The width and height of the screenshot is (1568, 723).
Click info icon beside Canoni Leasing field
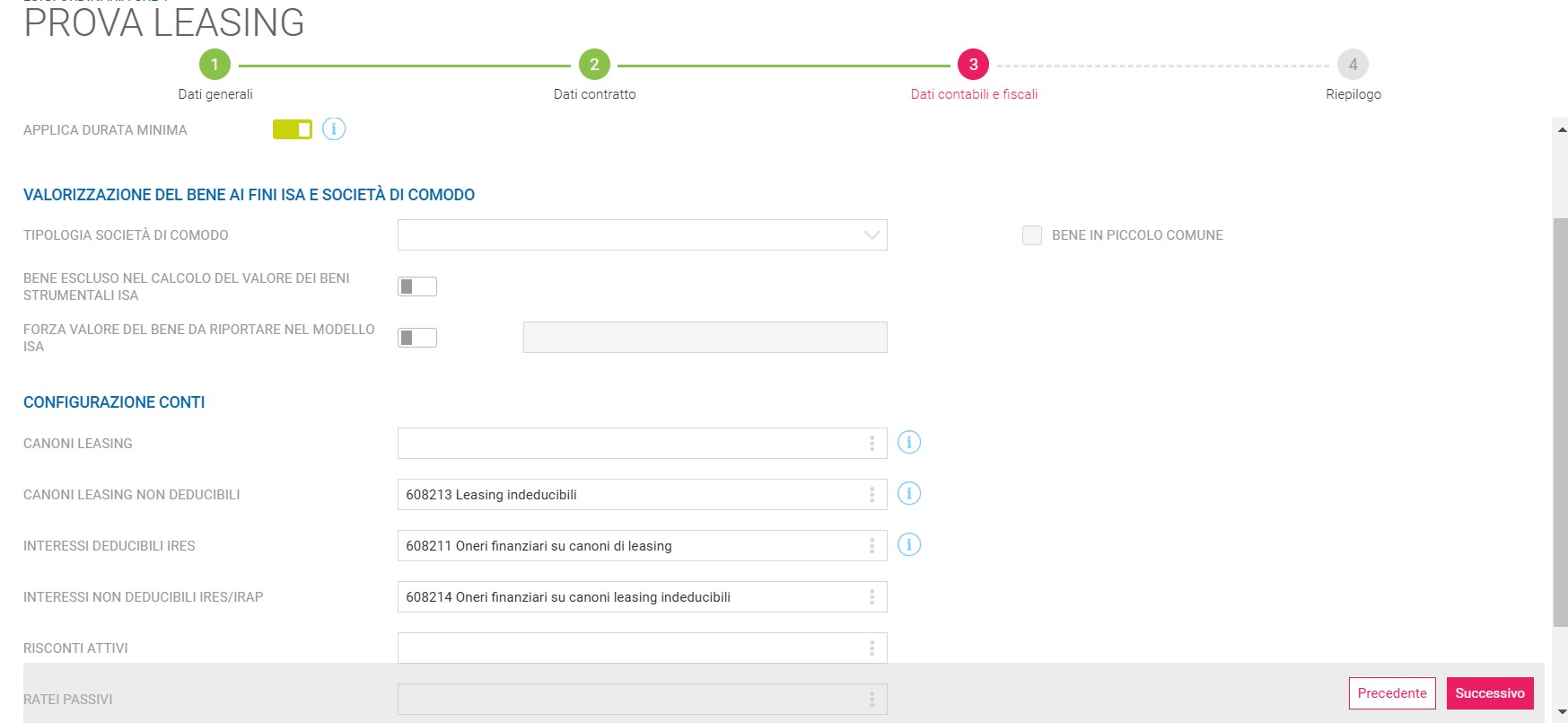pyautogui.click(x=909, y=443)
